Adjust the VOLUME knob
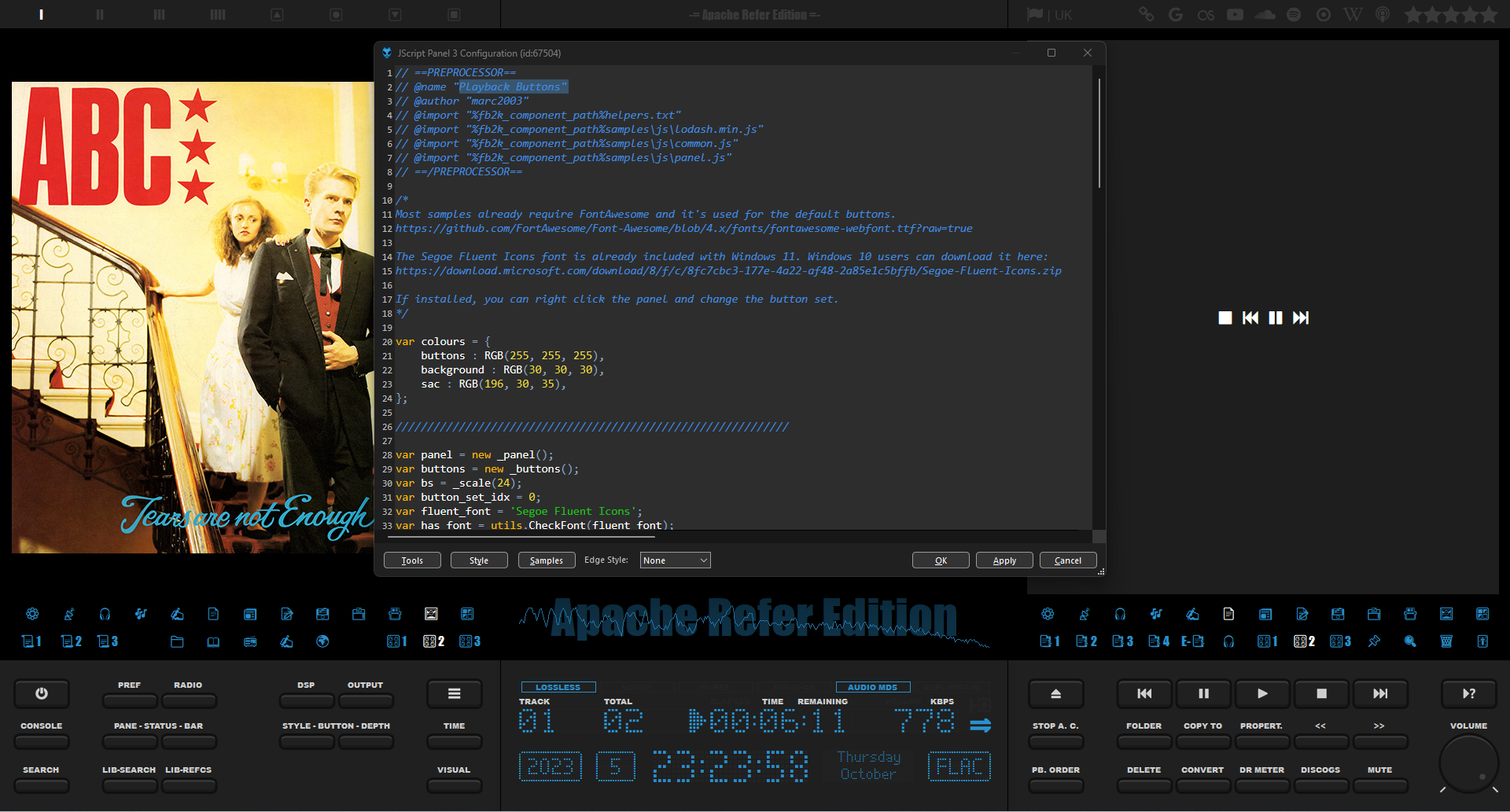The width and height of the screenshot is (1510, 812). (1469, 765)
